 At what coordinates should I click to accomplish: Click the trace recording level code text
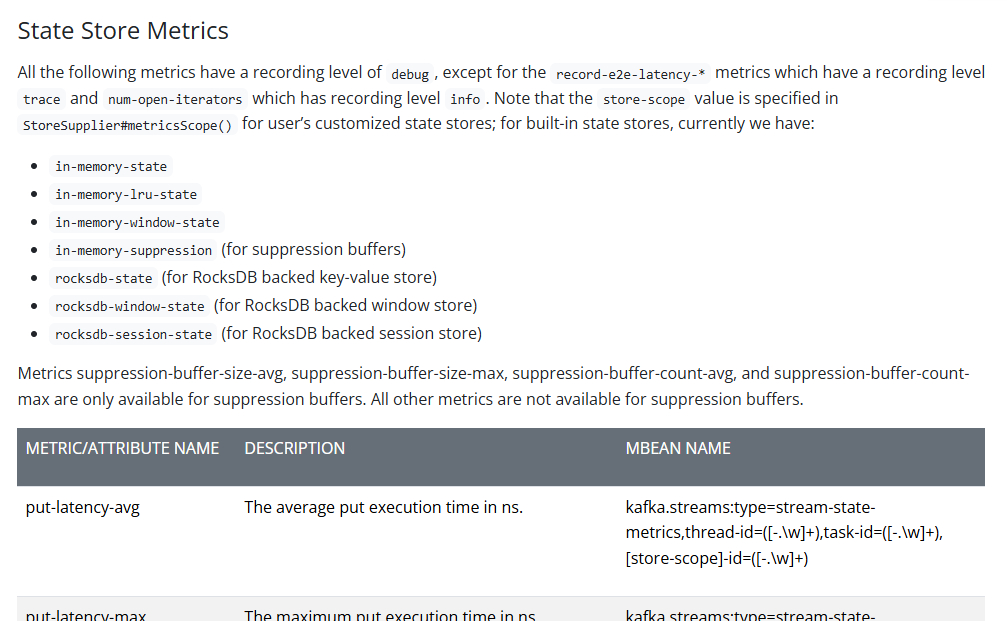[42, 99]
